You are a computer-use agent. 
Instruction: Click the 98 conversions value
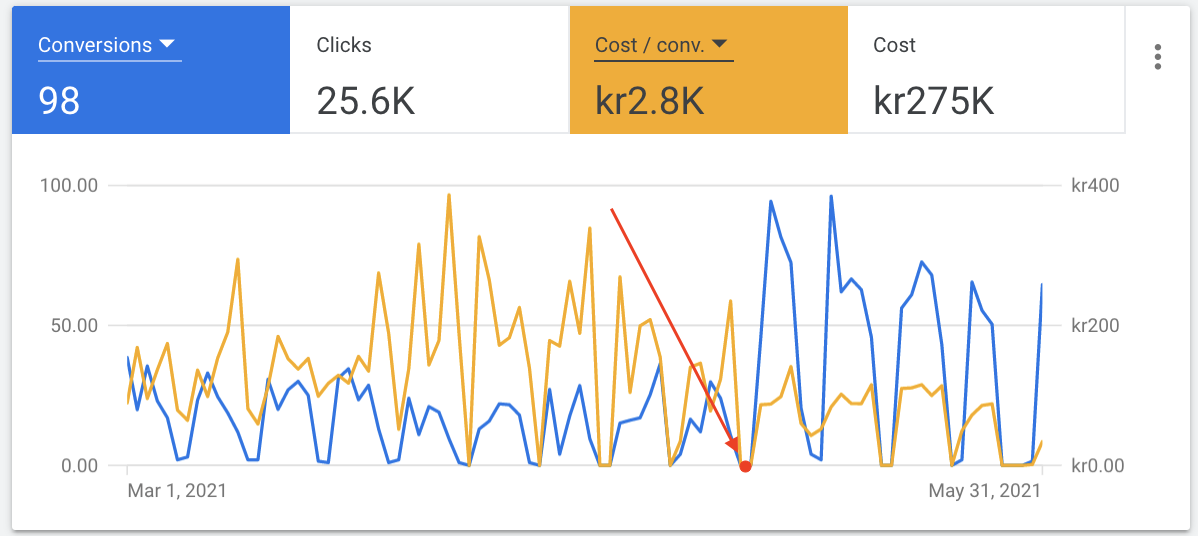pyautogui.click(x=59, y=100)
